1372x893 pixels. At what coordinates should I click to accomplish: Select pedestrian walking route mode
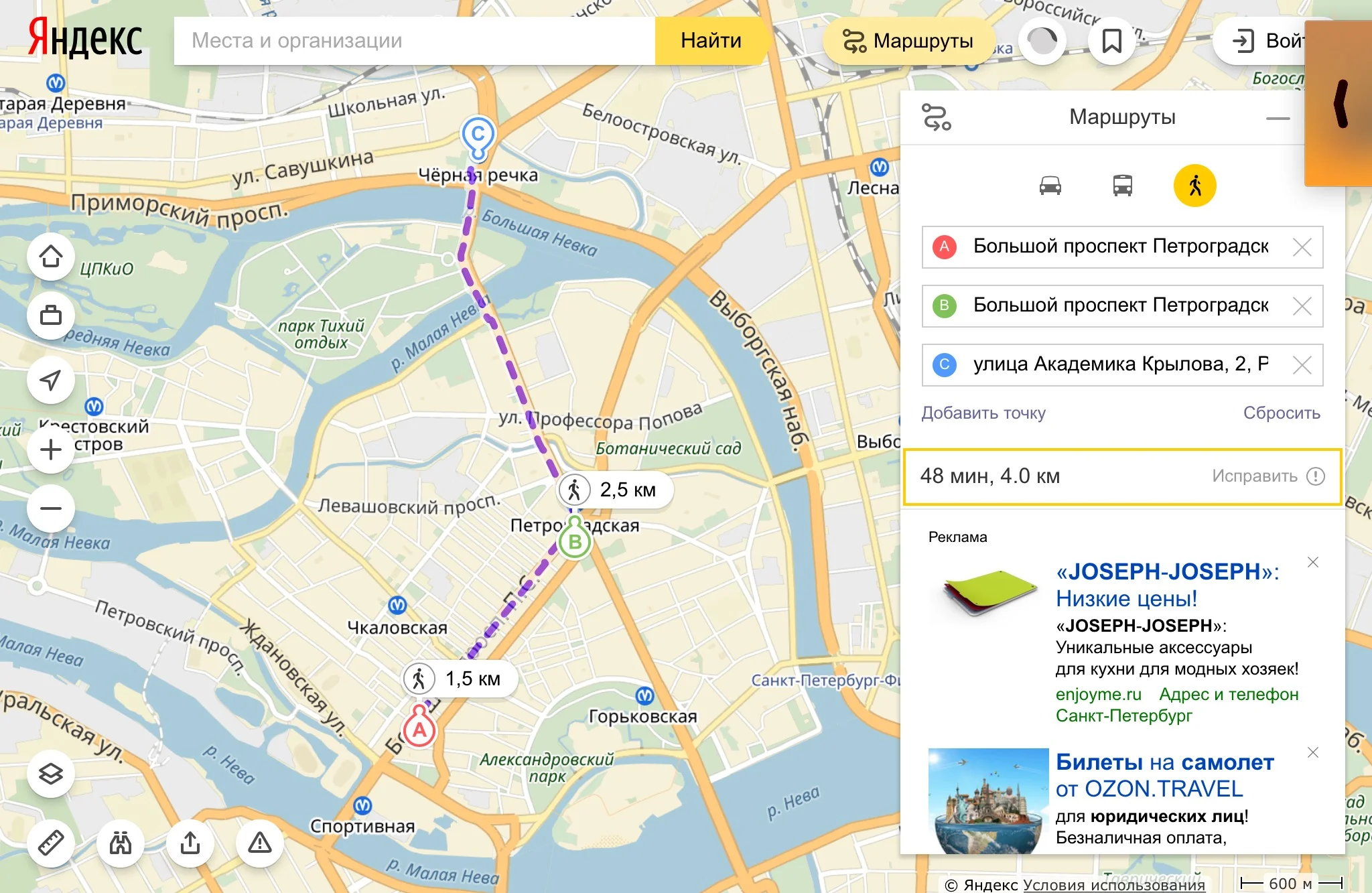pyautogui.click(x=1194, y=185)
